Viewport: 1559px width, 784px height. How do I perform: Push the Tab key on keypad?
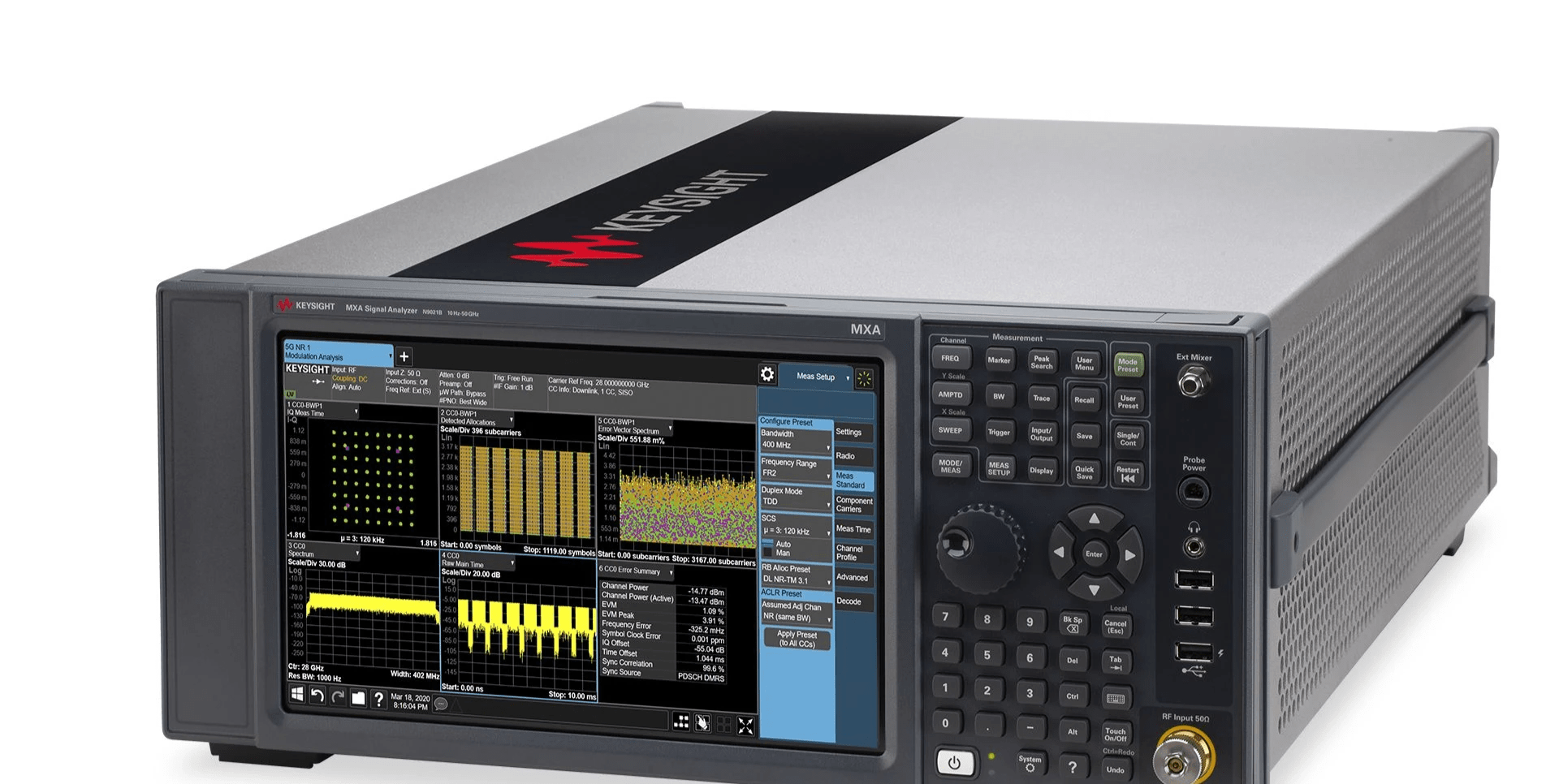(1116, 662)
